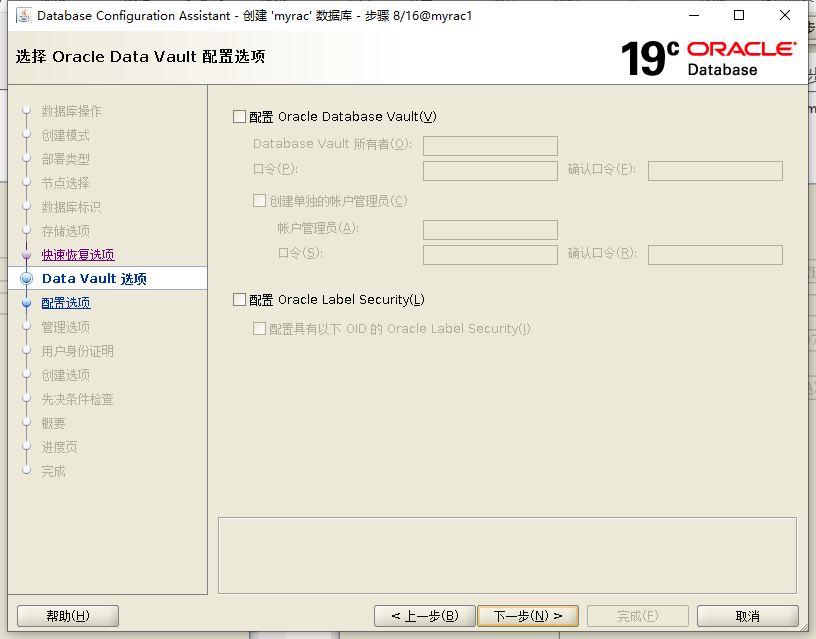Viewport: 816px width, 639px height.
Task: Click the Database Vault 所有者 input field
Action: click(x=490, y=146)
